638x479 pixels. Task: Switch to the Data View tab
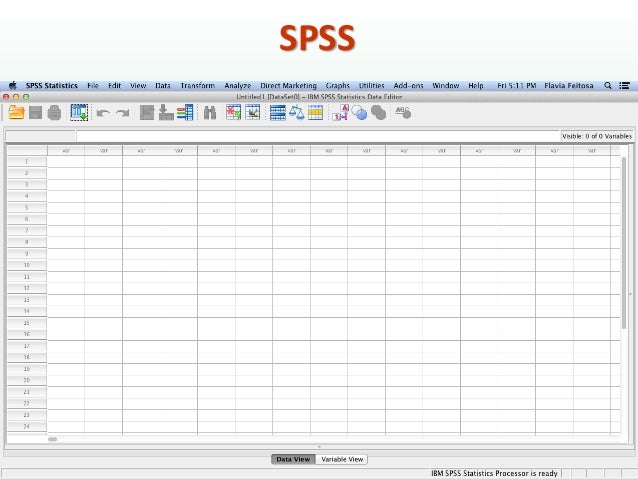[293, 459]
